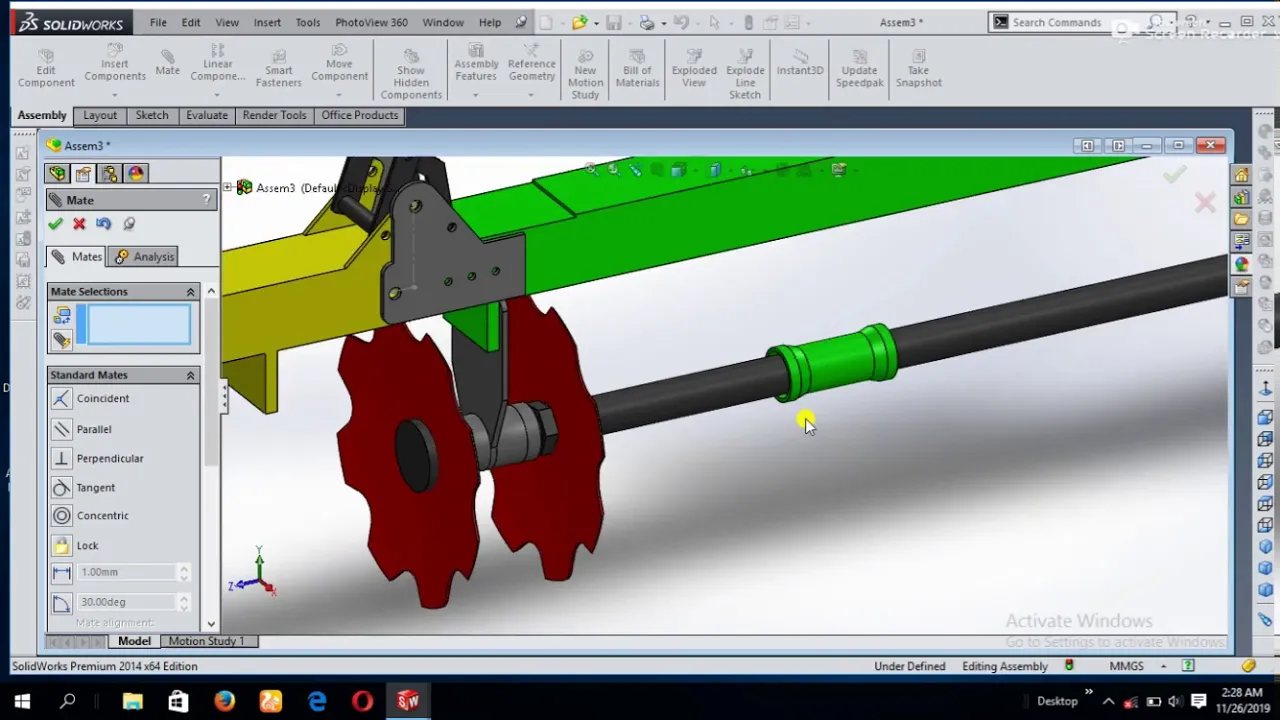
Task: Open Assembly Features tool
Action: point(476,63)
